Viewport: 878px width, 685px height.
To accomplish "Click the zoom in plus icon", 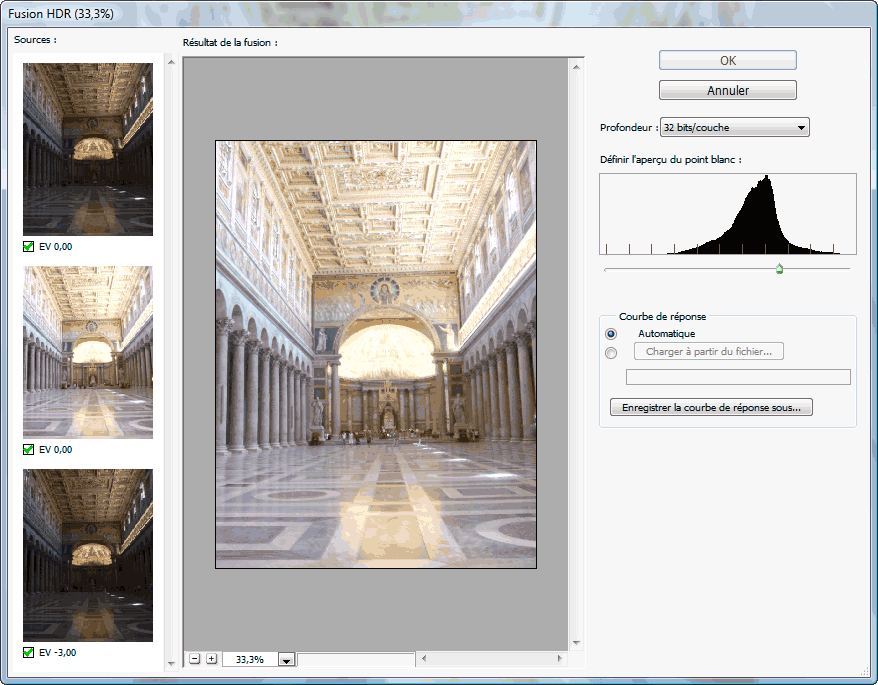I will tap(211, 659).
